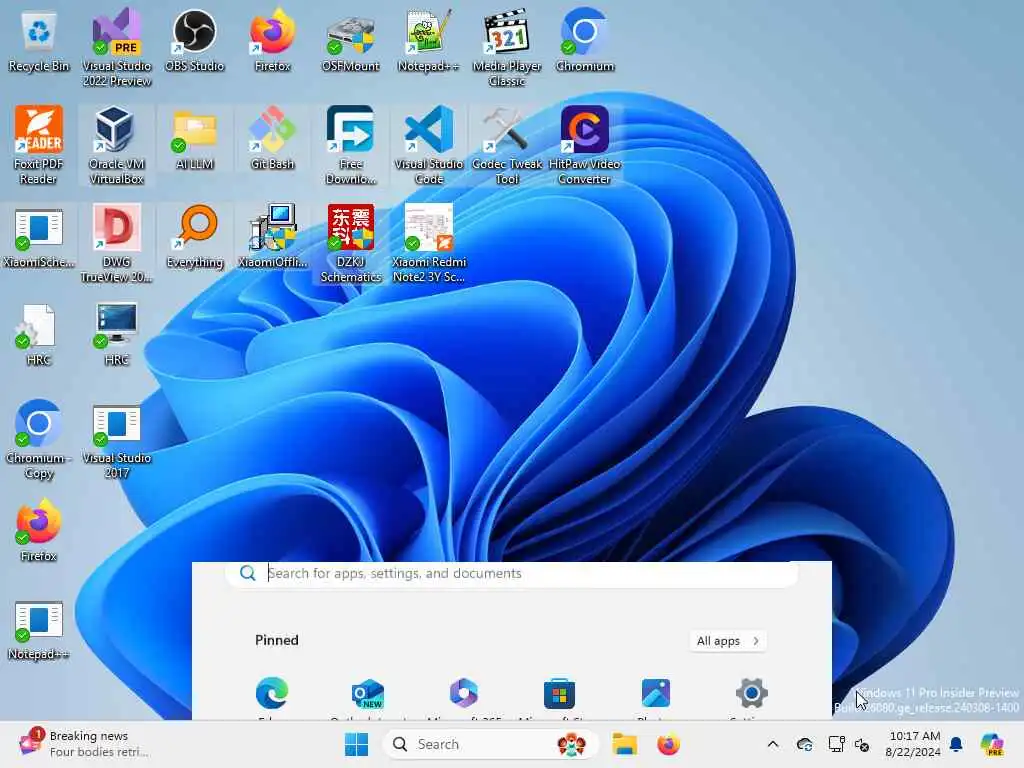Open the AI LLM folder
Screen dimensions: 1024x768
(x=195, y=138)
